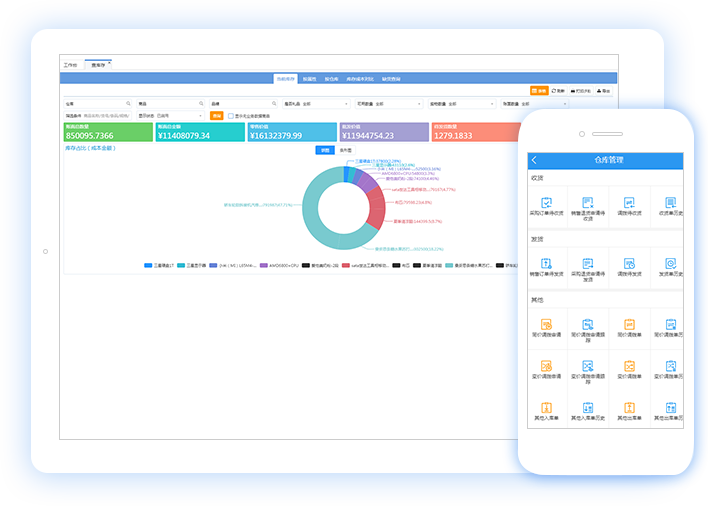
Task: Select the 饼图 chart view toggle
Action: [325, 150]
